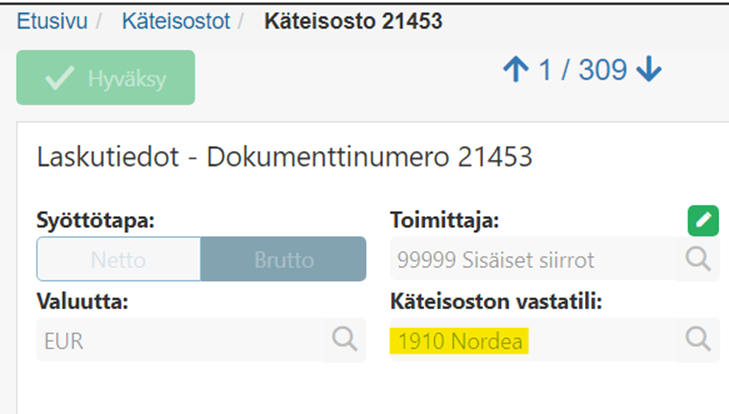Open supplier search magnifier icon
Viewport: 729px width, 414px height.
pos(698,259)
